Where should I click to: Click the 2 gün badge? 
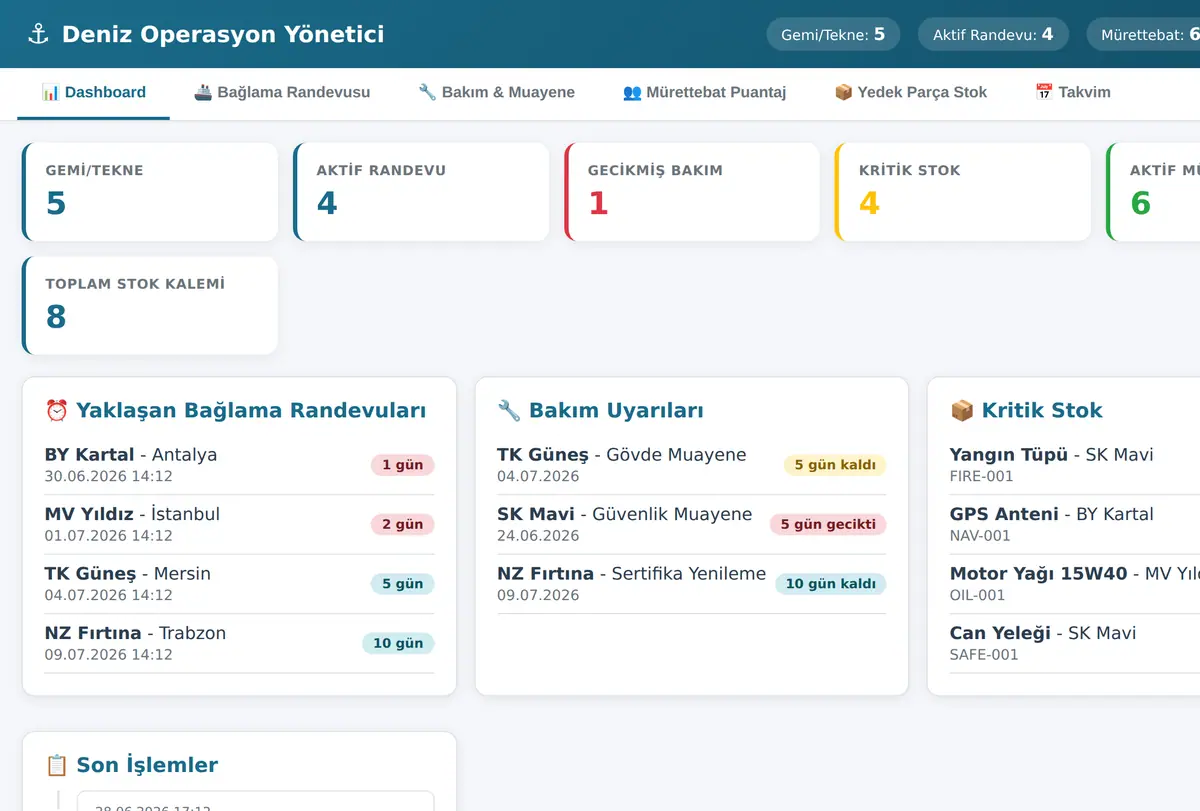[x=402, y=524]
